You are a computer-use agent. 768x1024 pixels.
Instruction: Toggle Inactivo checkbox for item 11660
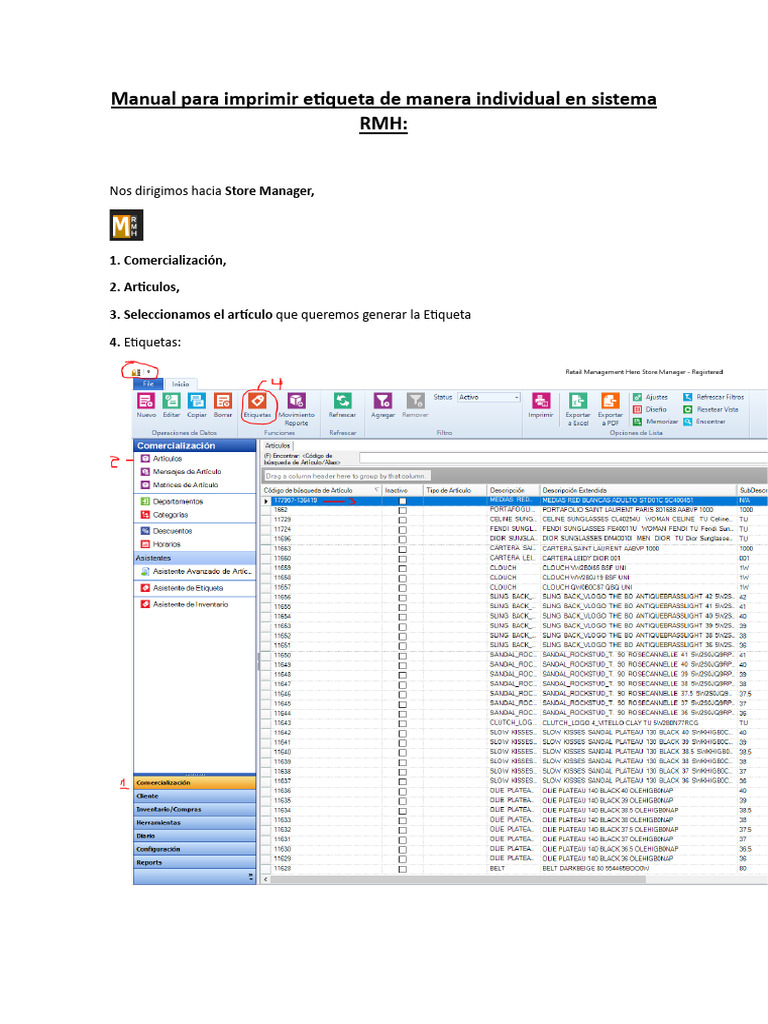[402, 559]
